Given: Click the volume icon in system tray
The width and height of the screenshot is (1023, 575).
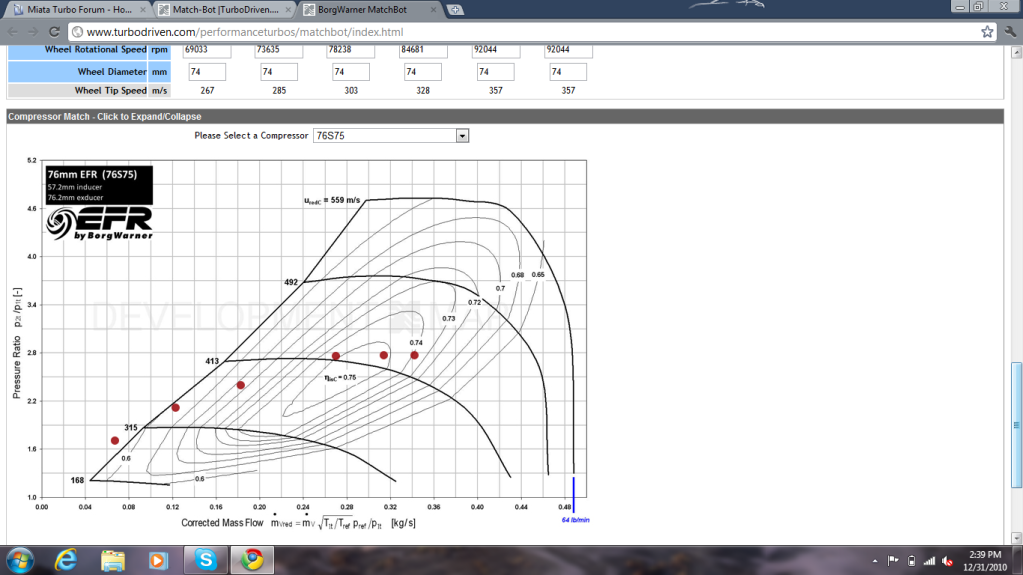Looking at the screenshot, I should [946, 560].
